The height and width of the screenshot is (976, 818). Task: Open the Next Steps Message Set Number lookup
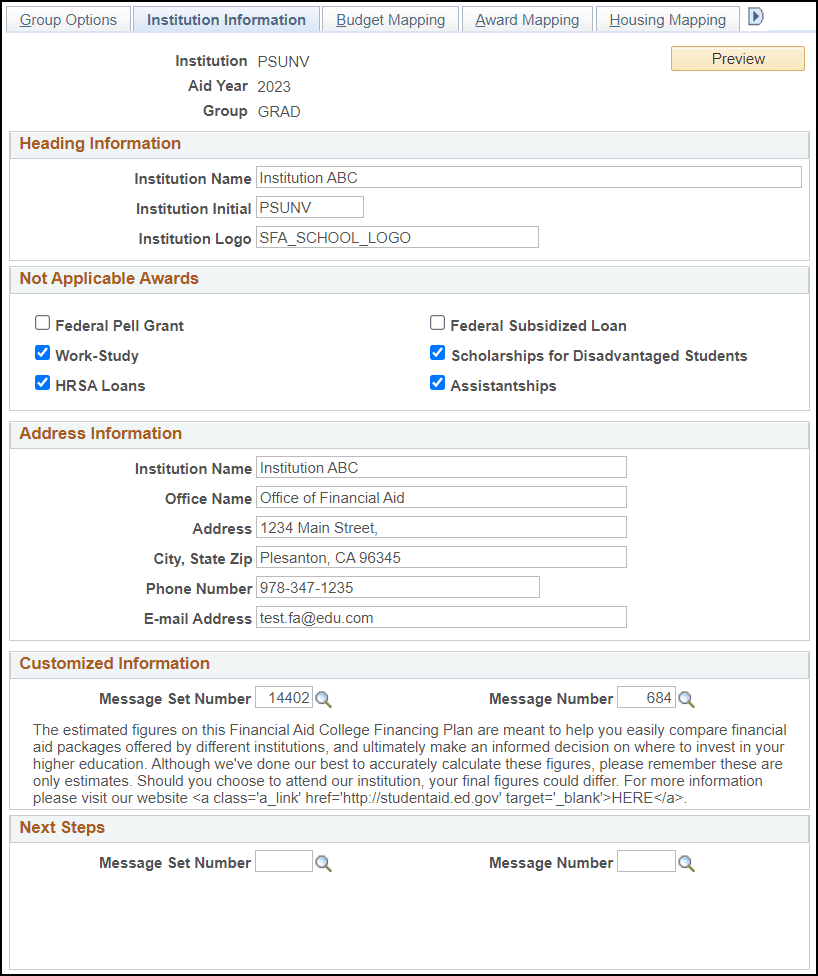coord(323,862)
